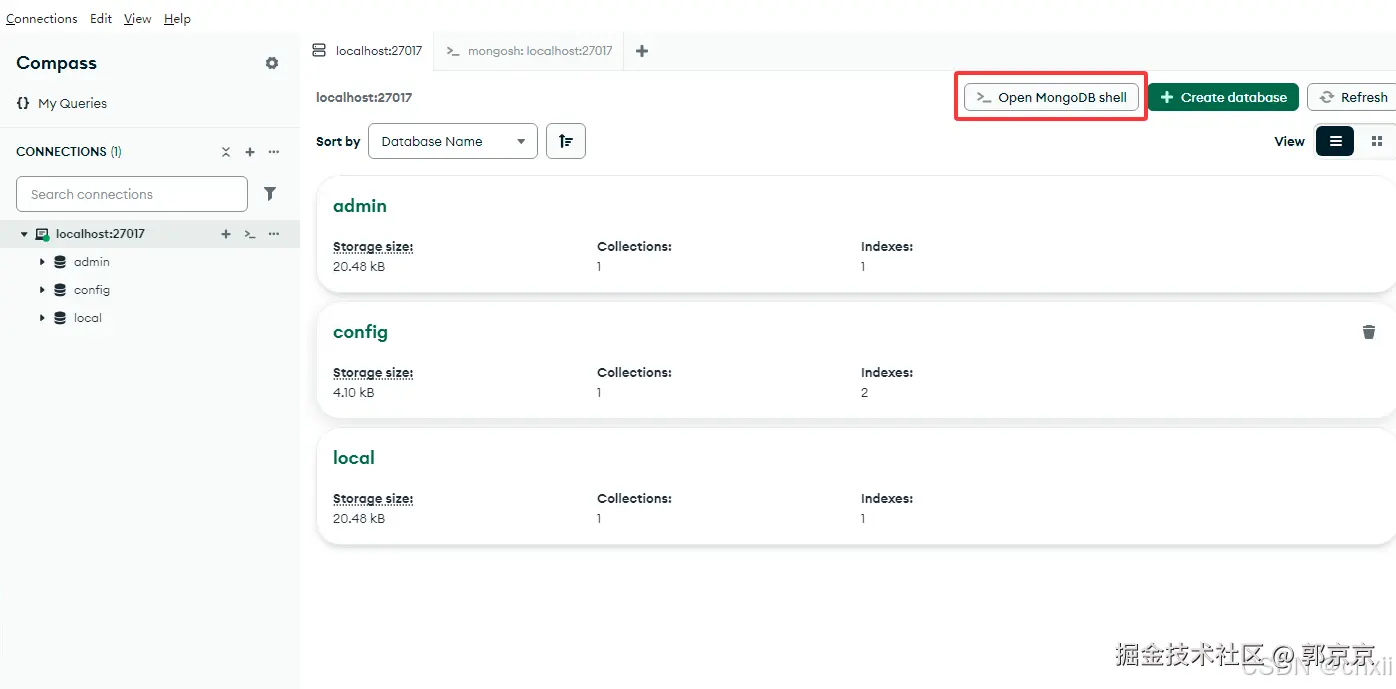
Task: Click localhost:27017 breadcrumb heading
Action: coord(364,98)
